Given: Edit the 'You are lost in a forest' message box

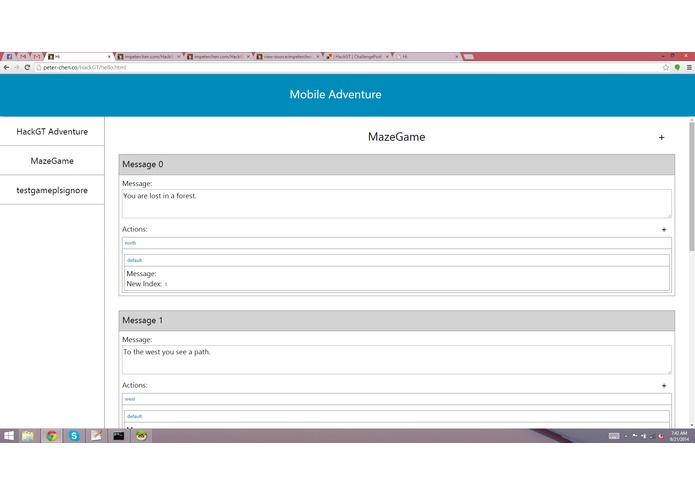Looking at the screenshot, I should 397,204.
